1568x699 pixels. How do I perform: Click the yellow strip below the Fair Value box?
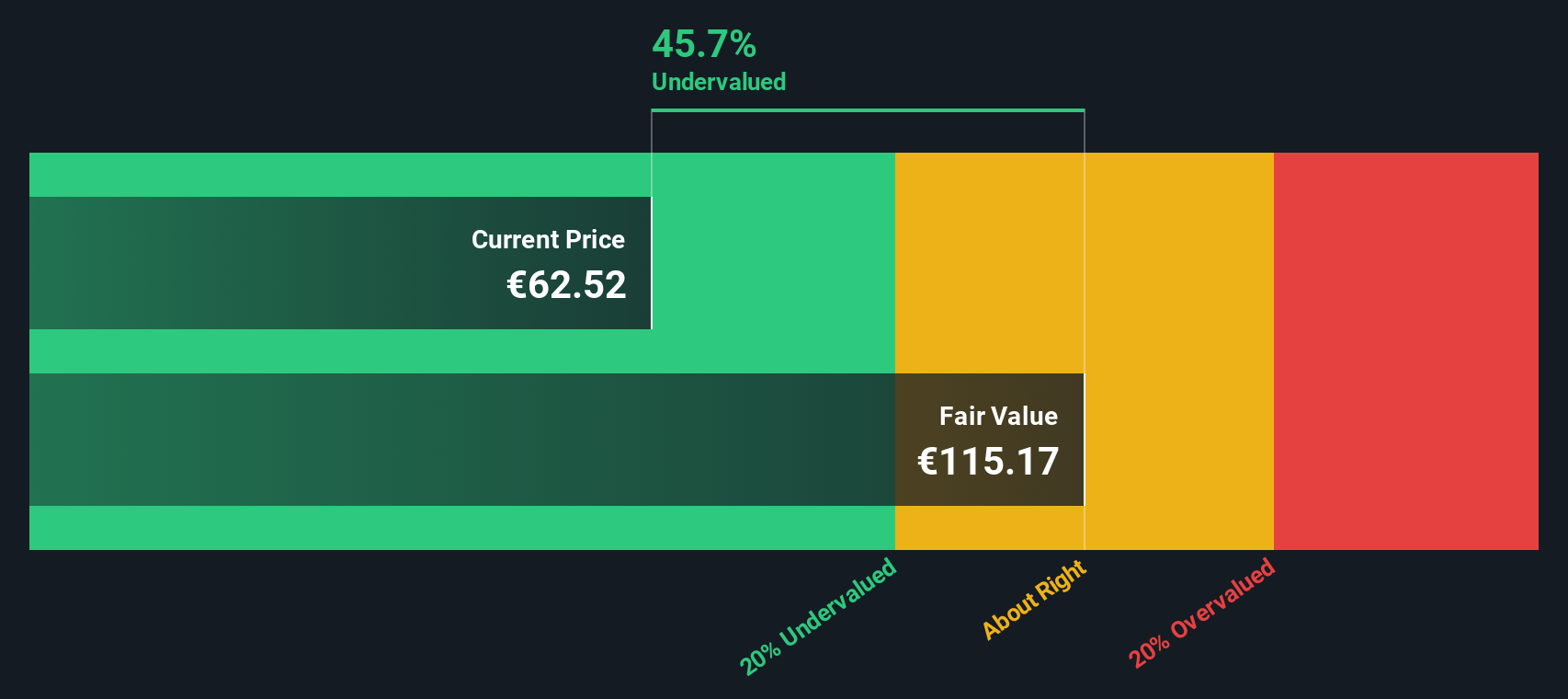click(989, 528)
